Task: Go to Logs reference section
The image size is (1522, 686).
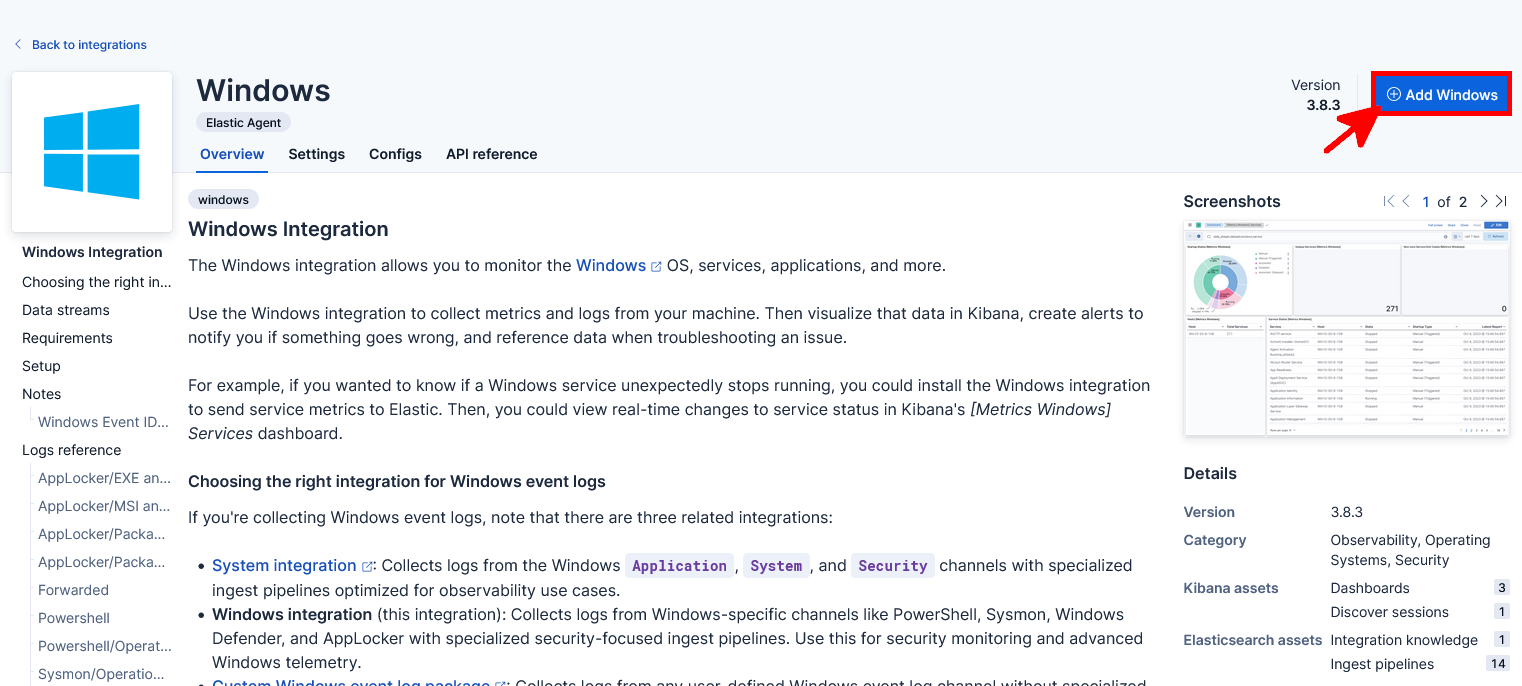Action: [72, 451]
